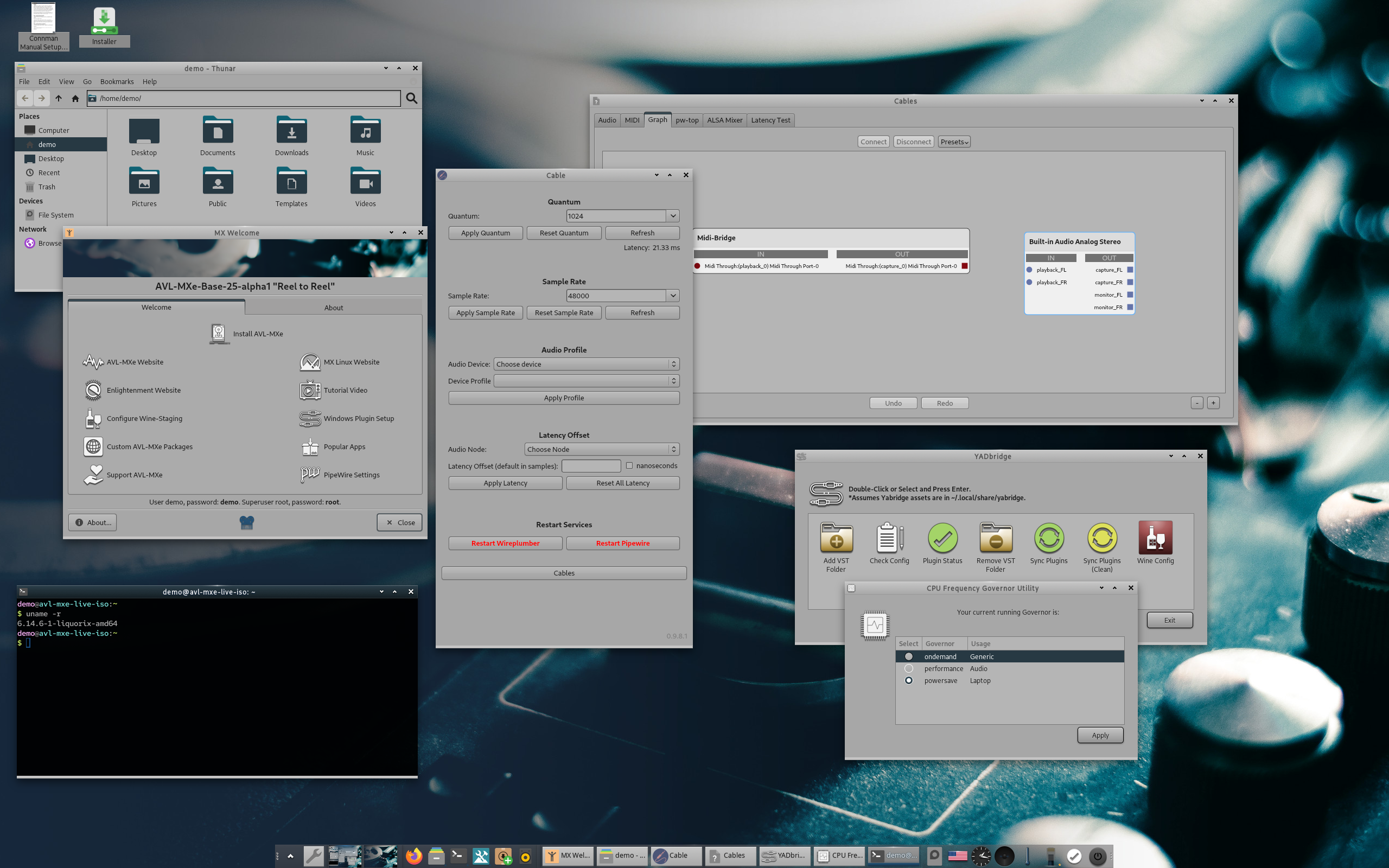Open the MX Linux Website icon
Image resolution: width=1389 pixels, height=868 pixels.
(x=310, y=362)
